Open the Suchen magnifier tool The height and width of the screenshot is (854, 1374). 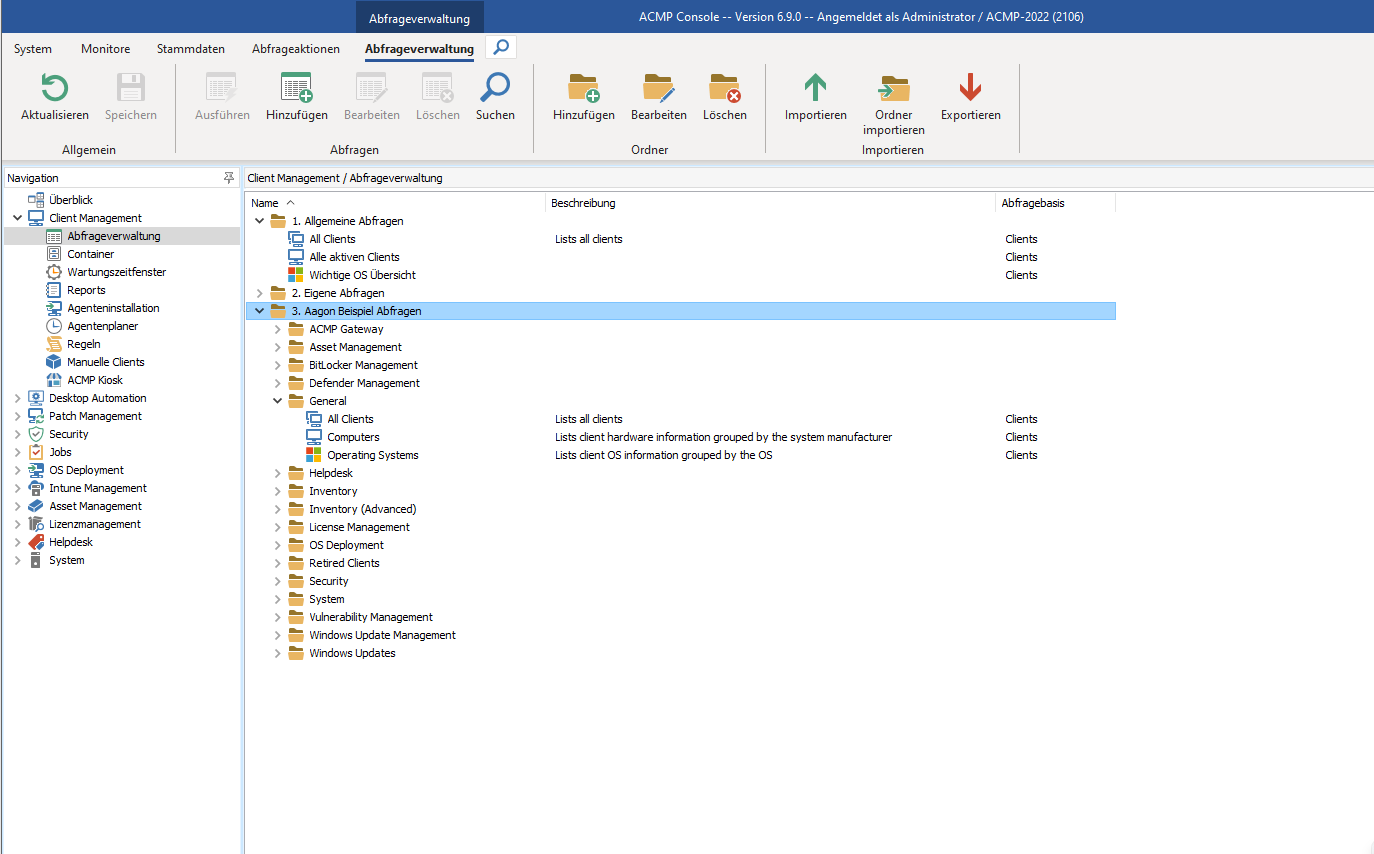495,89
